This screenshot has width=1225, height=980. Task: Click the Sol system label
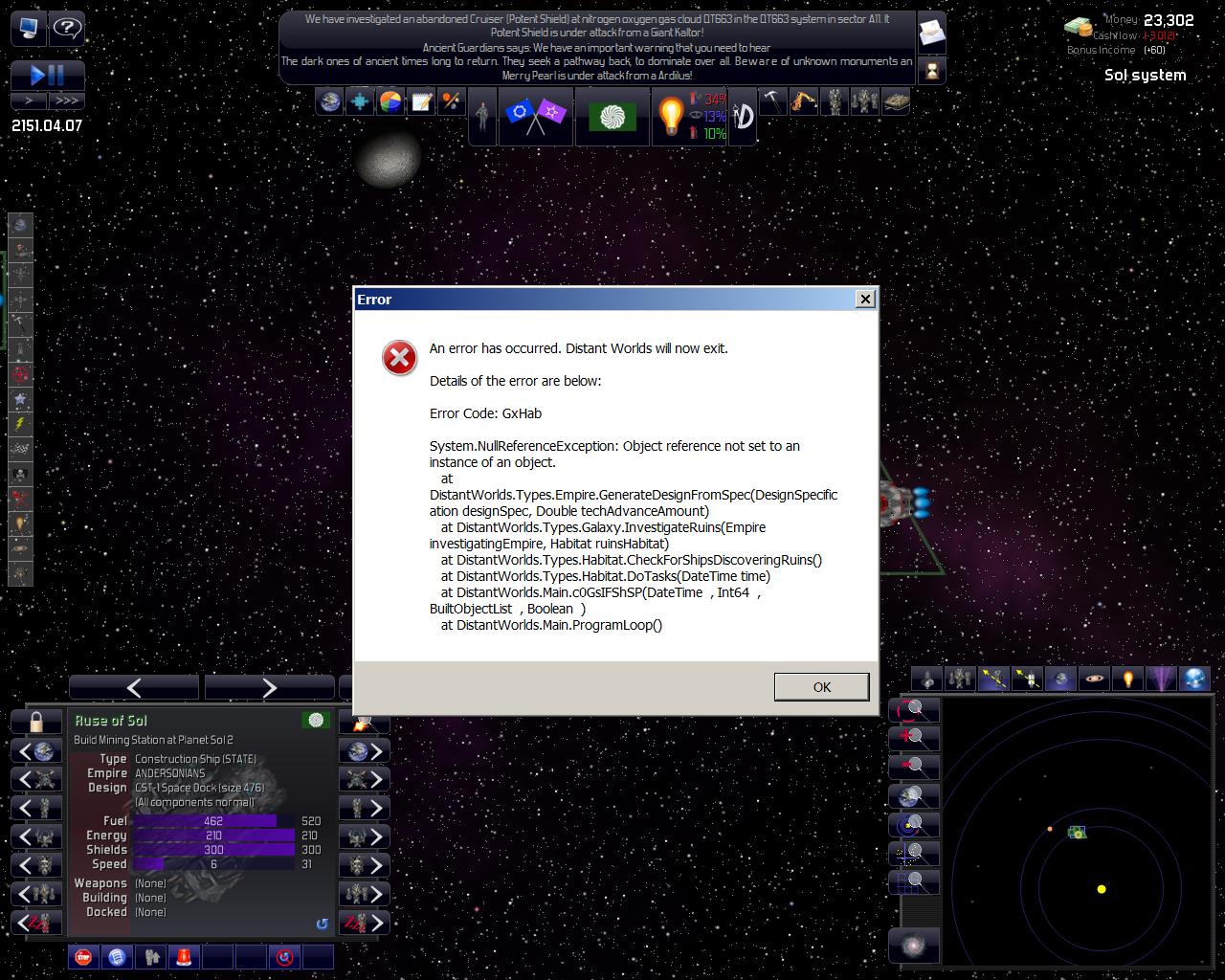coord(1145,75)
